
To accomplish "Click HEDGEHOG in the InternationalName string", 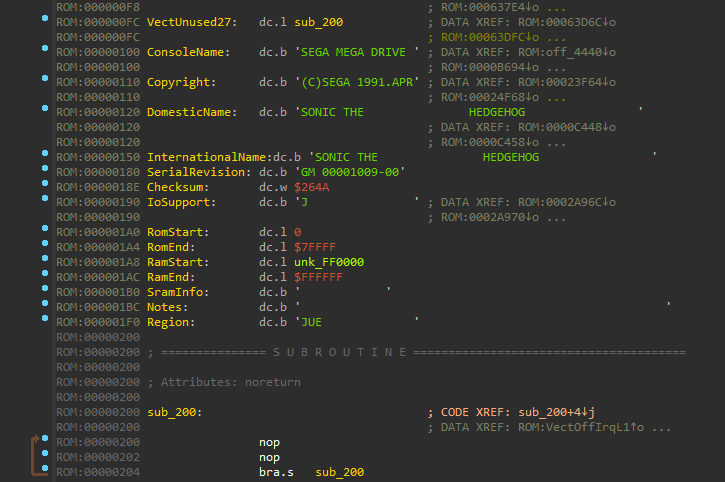I will (511, 157).
